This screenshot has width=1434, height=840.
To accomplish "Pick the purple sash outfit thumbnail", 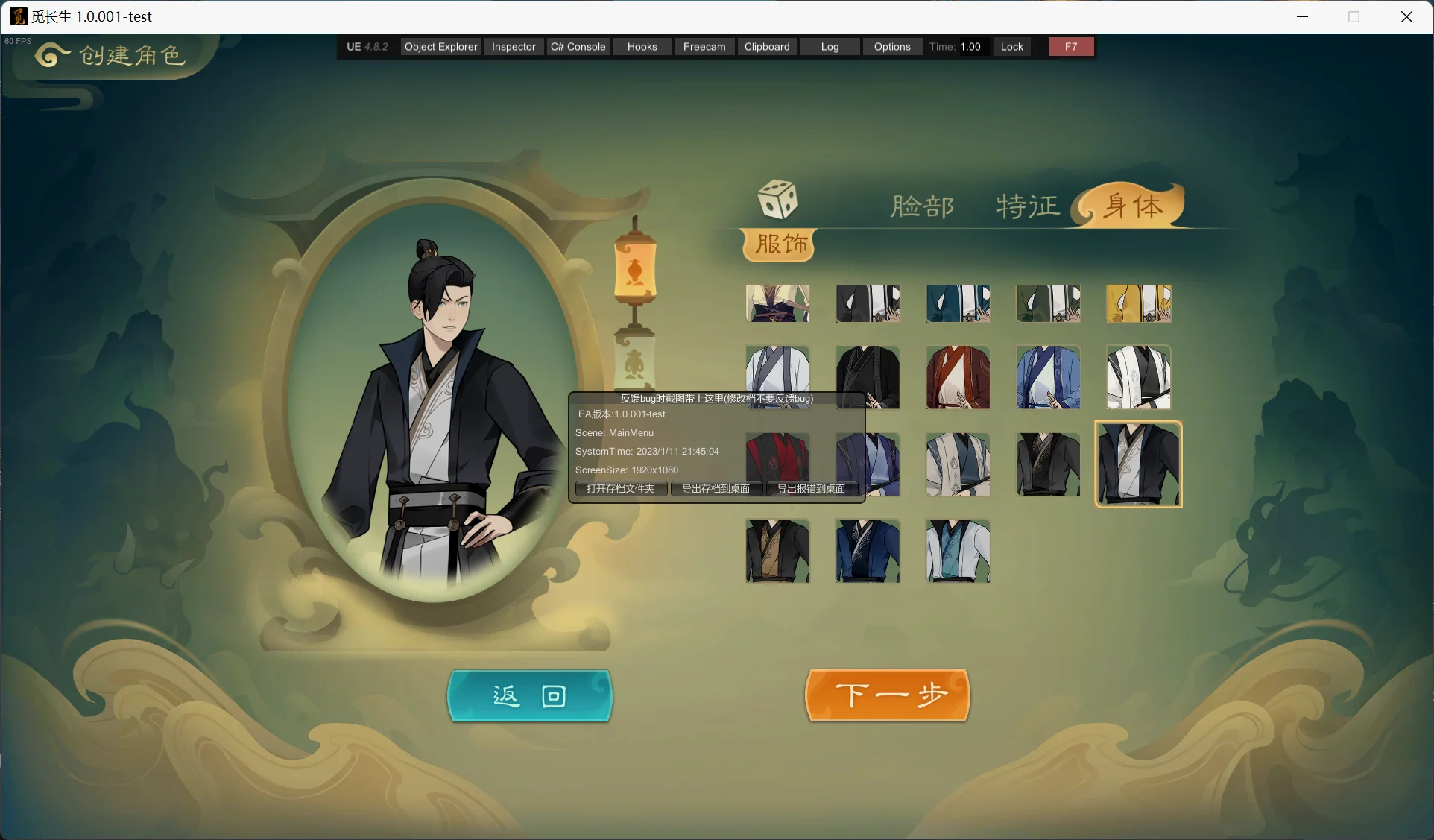I will (x=777, y=303).
